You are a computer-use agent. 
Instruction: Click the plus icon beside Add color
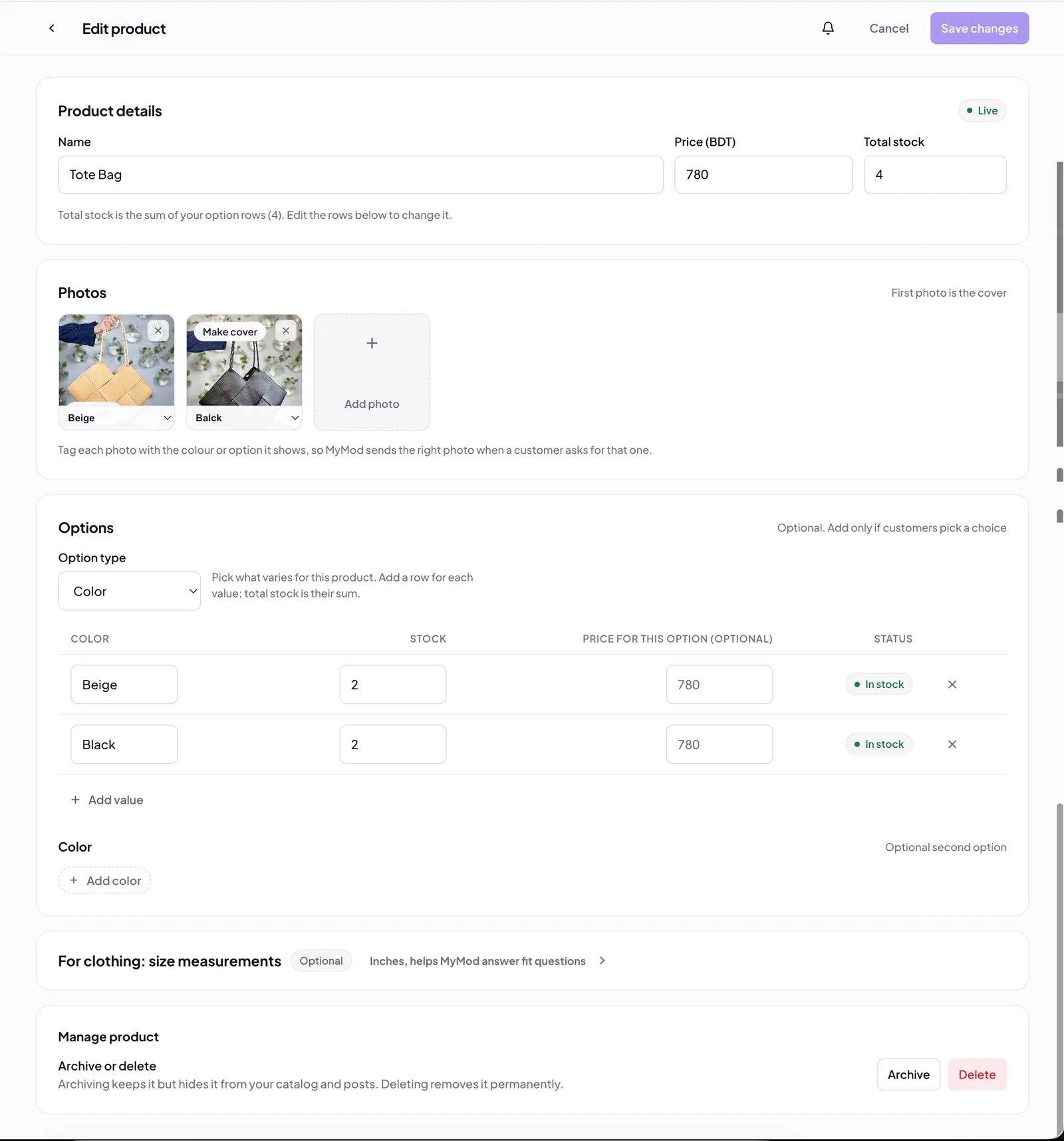74,880
